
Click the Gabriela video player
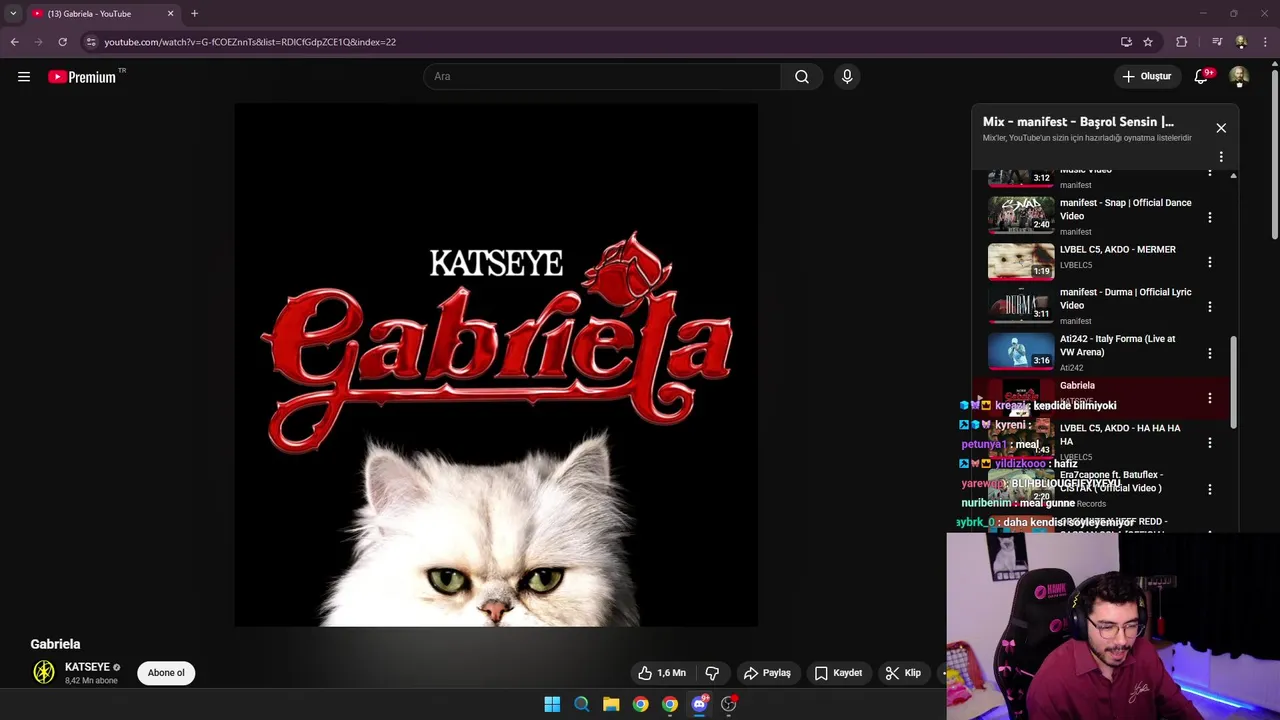496,365
